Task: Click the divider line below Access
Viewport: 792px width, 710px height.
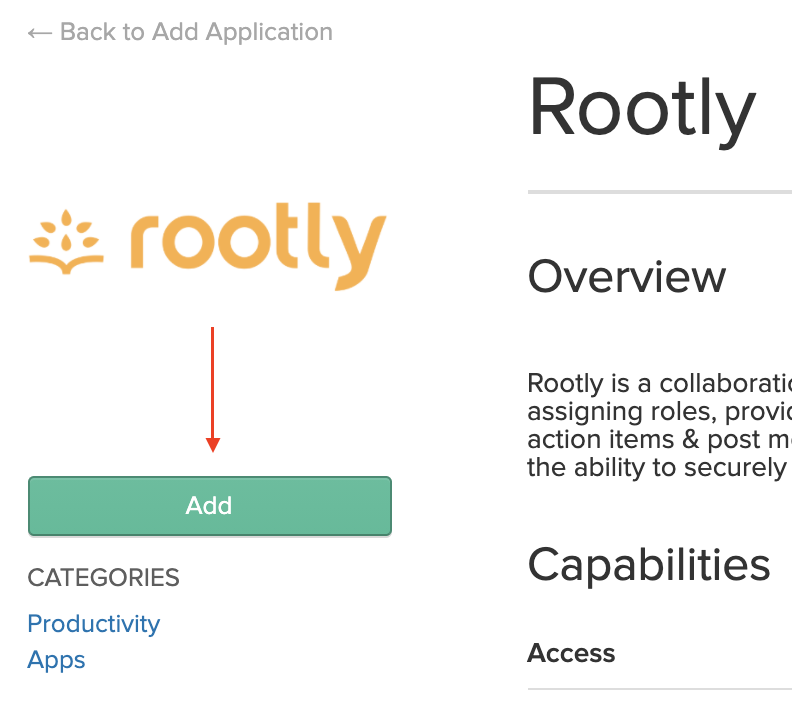Action: pyautogui.click(x=659, y=689)
